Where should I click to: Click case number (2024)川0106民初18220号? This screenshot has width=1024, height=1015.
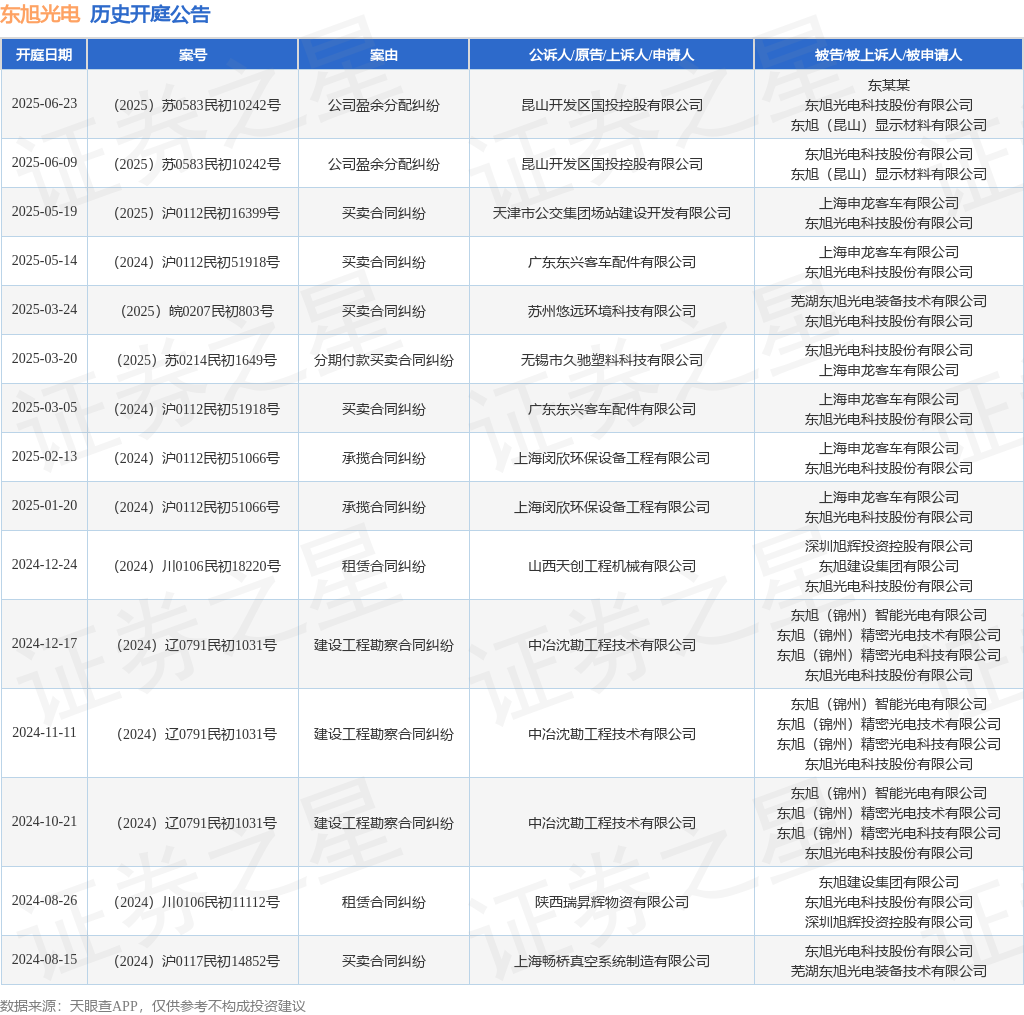point(197,566)
